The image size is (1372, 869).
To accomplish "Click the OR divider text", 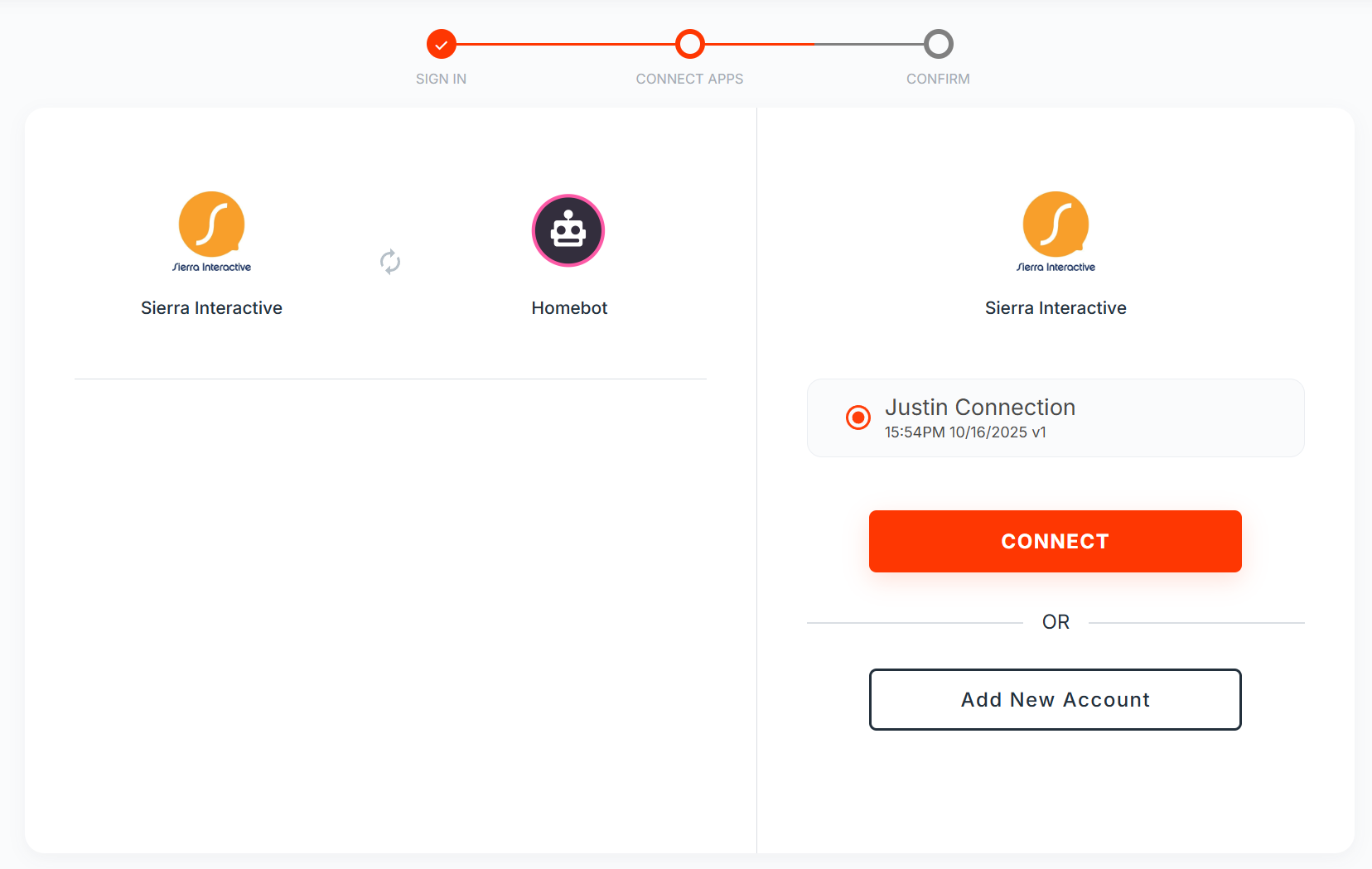I will (1056, 622).
